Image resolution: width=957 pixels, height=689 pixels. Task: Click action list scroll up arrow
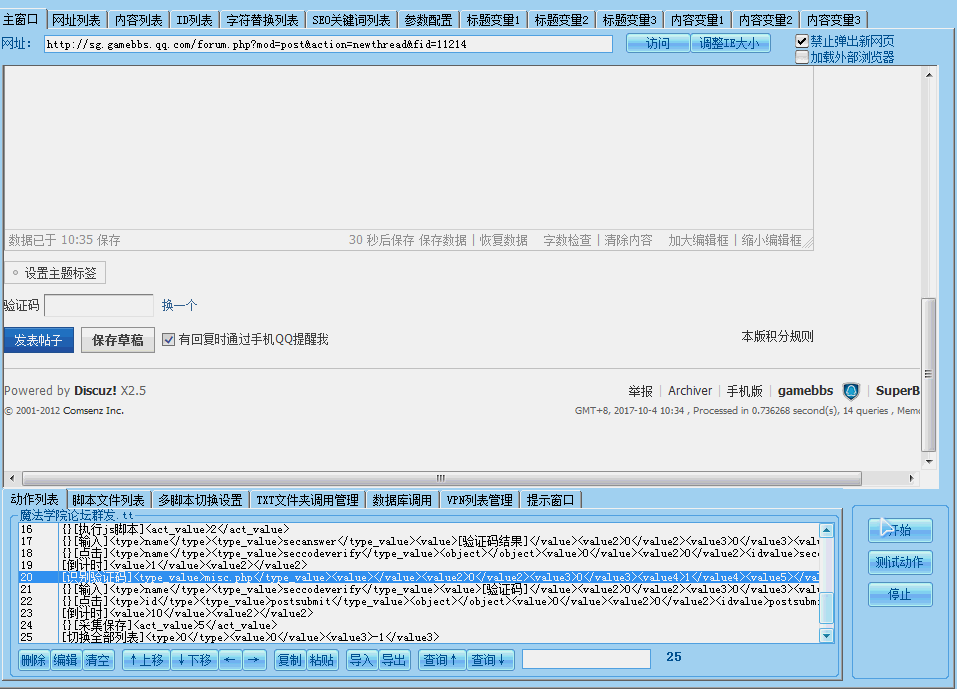[826, 530]
